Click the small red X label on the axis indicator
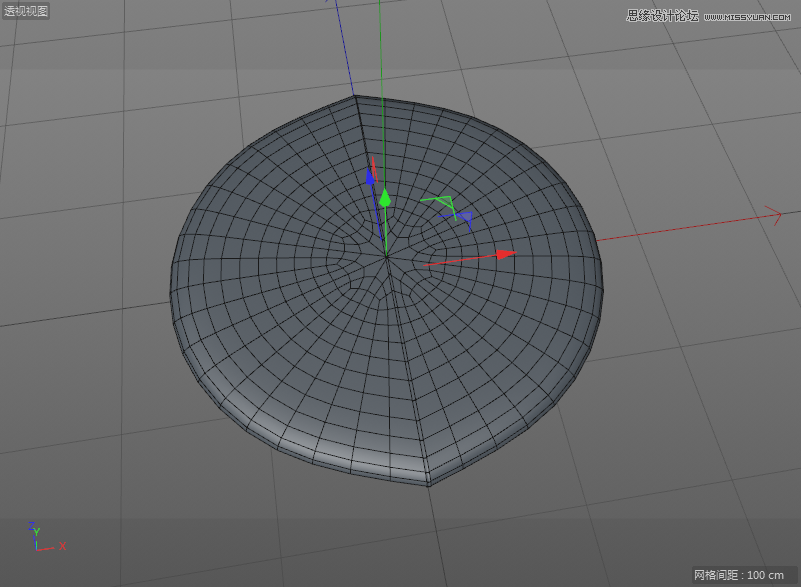 (x=62, y=546)
